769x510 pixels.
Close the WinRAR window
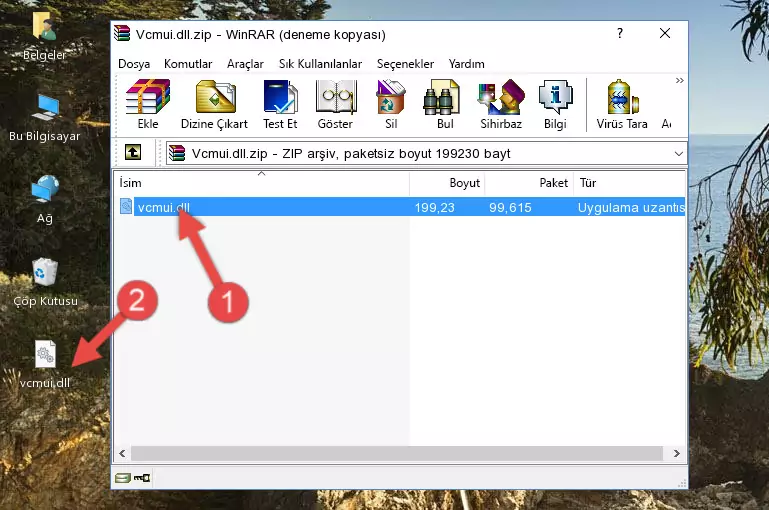coord(665,33)
